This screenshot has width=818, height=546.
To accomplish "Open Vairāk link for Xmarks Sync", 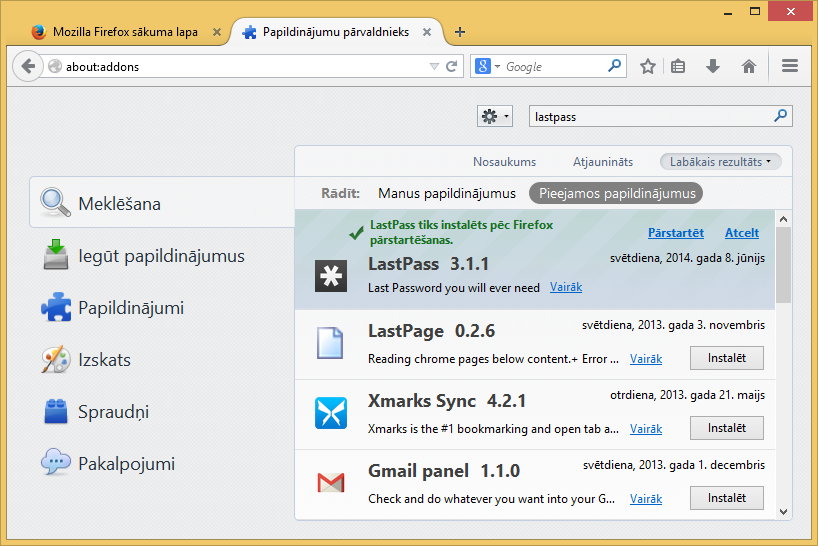I will 646,429.
